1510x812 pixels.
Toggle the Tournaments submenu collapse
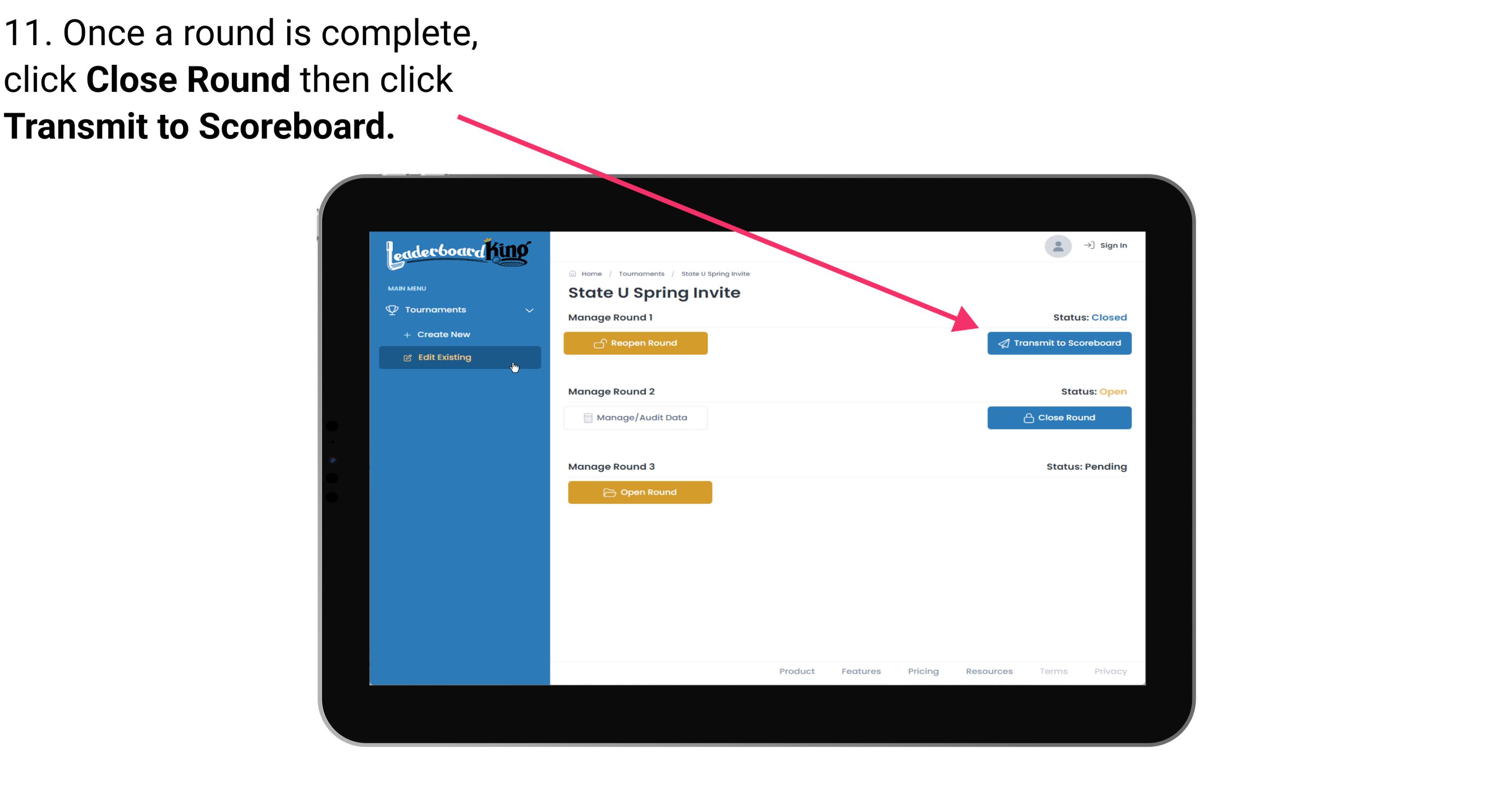coord(530,308)
